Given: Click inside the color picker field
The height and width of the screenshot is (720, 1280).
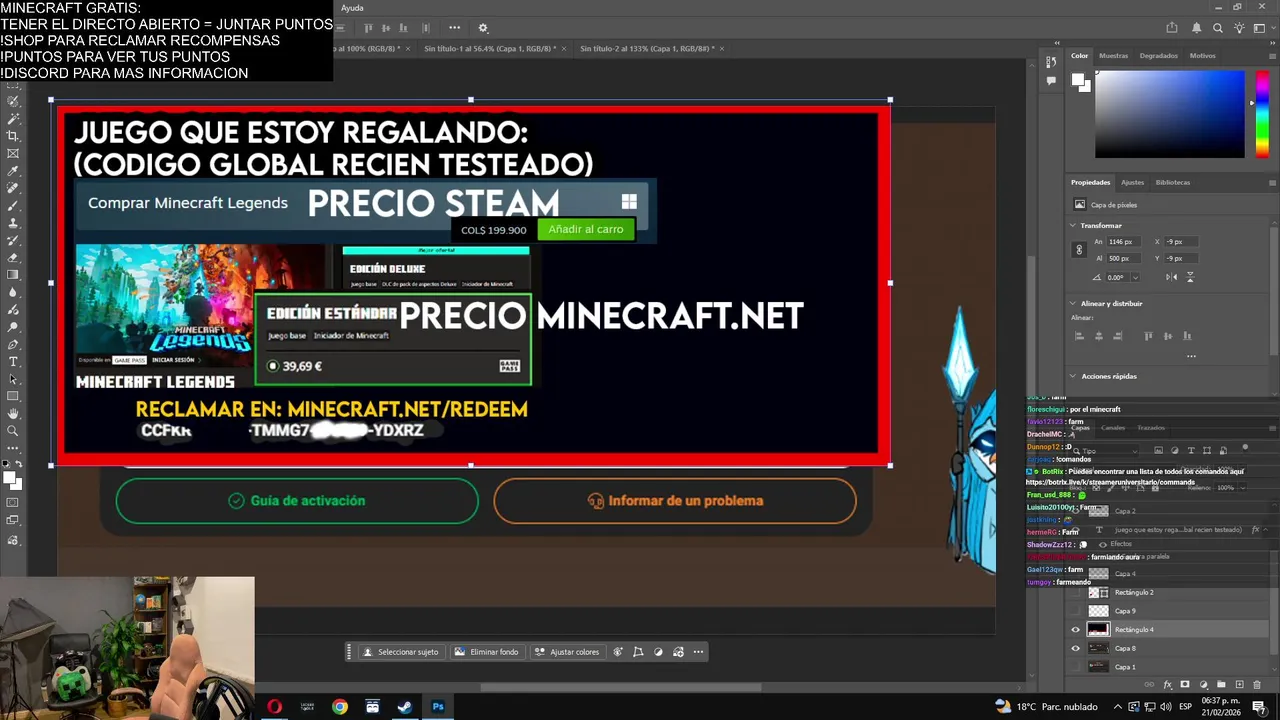Looking at the screenshot, I should [1170, 114].
